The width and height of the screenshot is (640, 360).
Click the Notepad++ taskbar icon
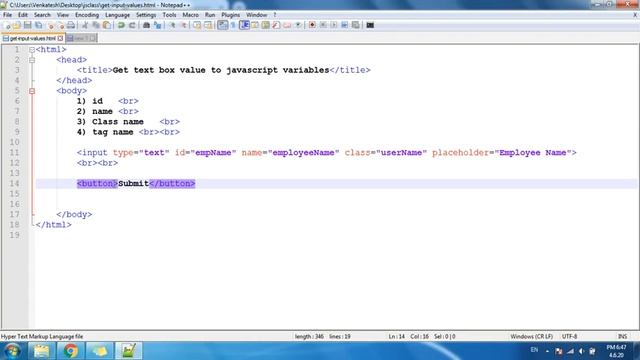pos(128,351)
